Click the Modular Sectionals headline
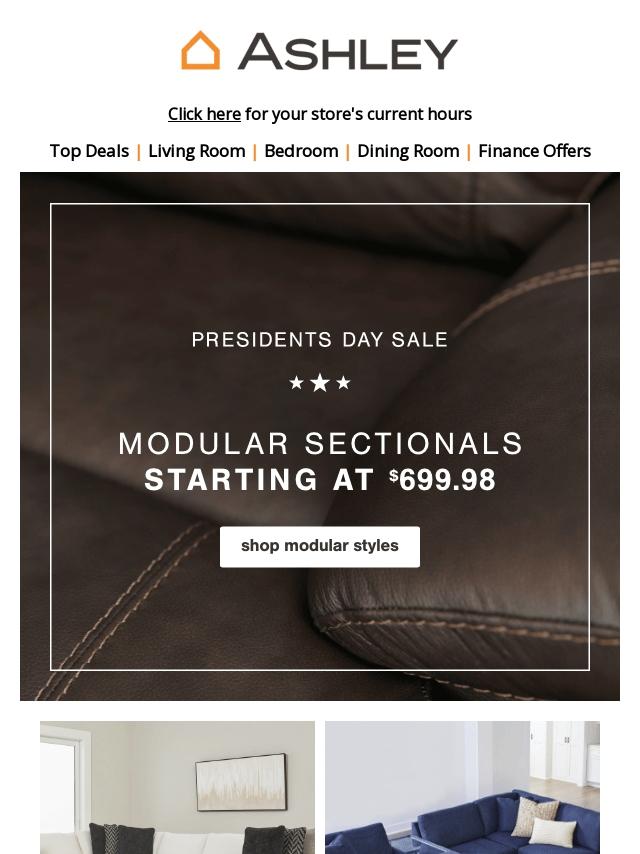The image size is (640, 854). pos(320,444)
